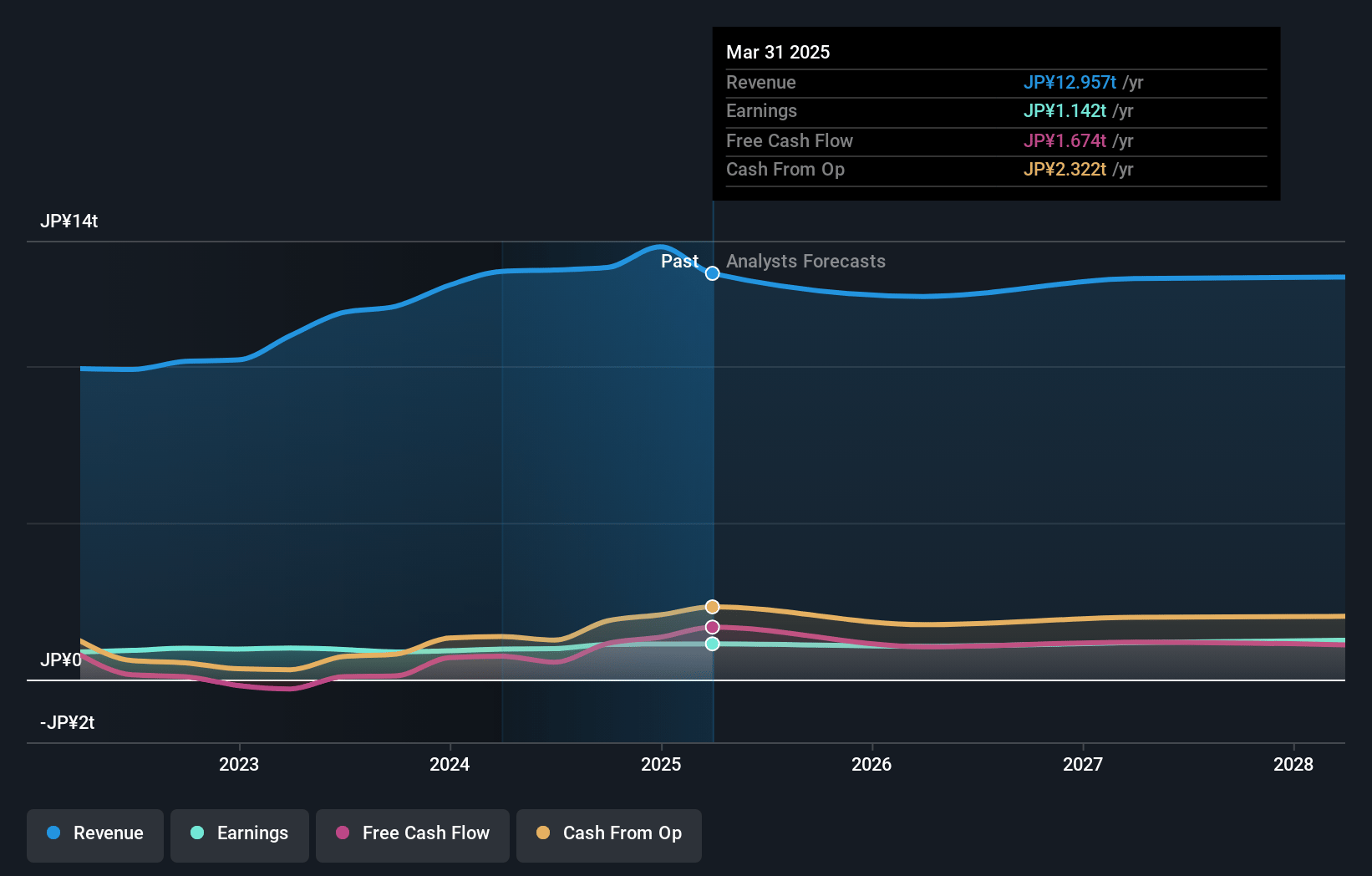Screen dimensions: 1372x876
Task: Click the JP¥0 y-axis label
Action: click(x=61, y=660)
